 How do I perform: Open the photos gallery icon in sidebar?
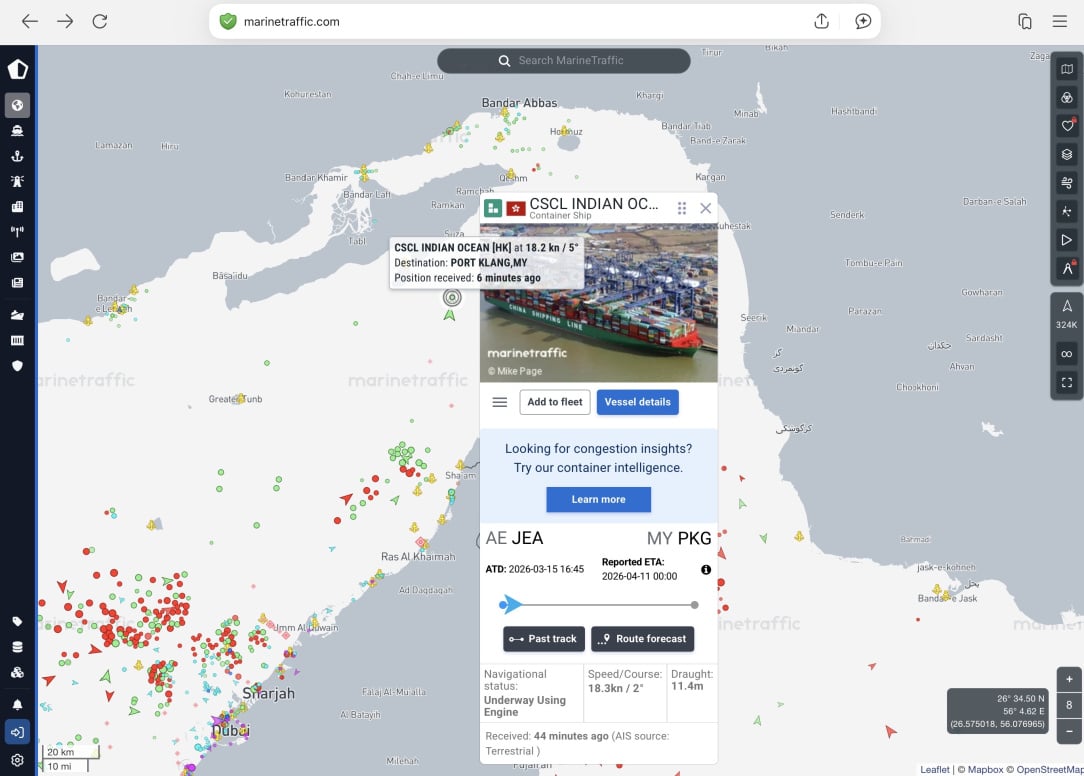click(17, 257)
